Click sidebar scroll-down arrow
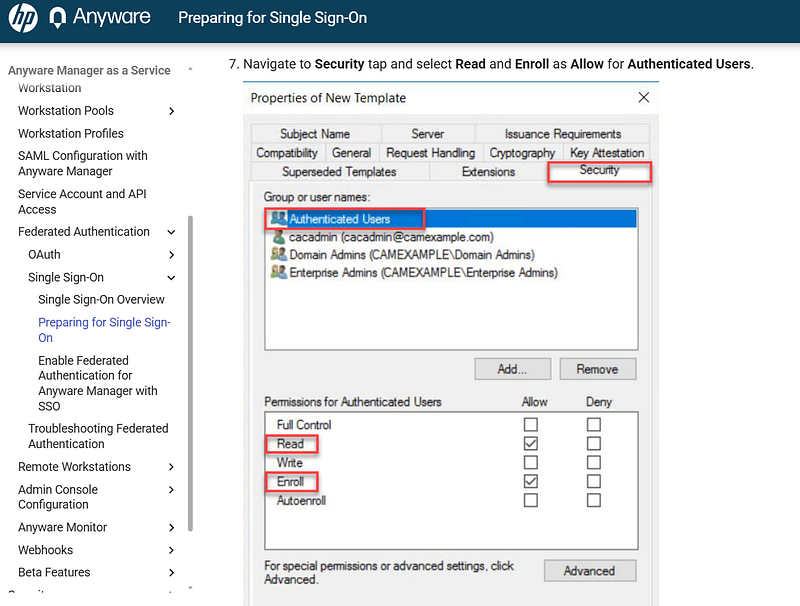800x606 pixels. 190,588
